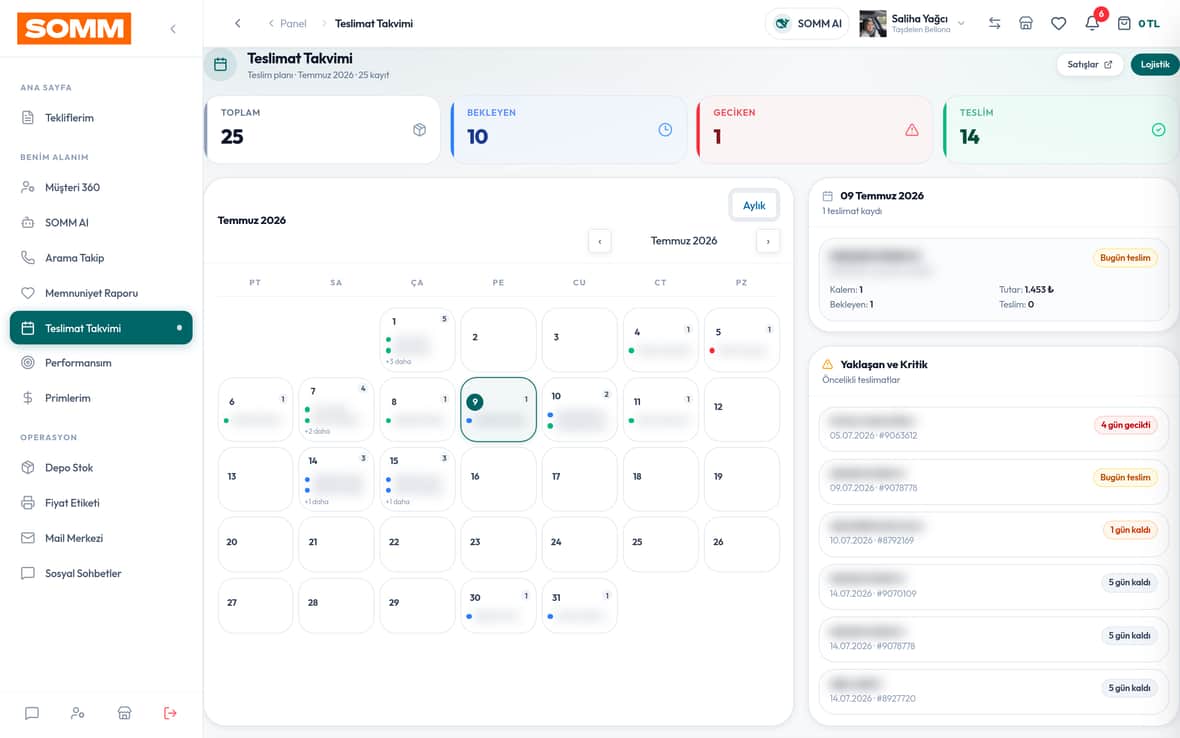Image resolution: width=1180 pixels, height=738 pixels.
Task: Click the Lojistik button
Action: (1154, 65)
